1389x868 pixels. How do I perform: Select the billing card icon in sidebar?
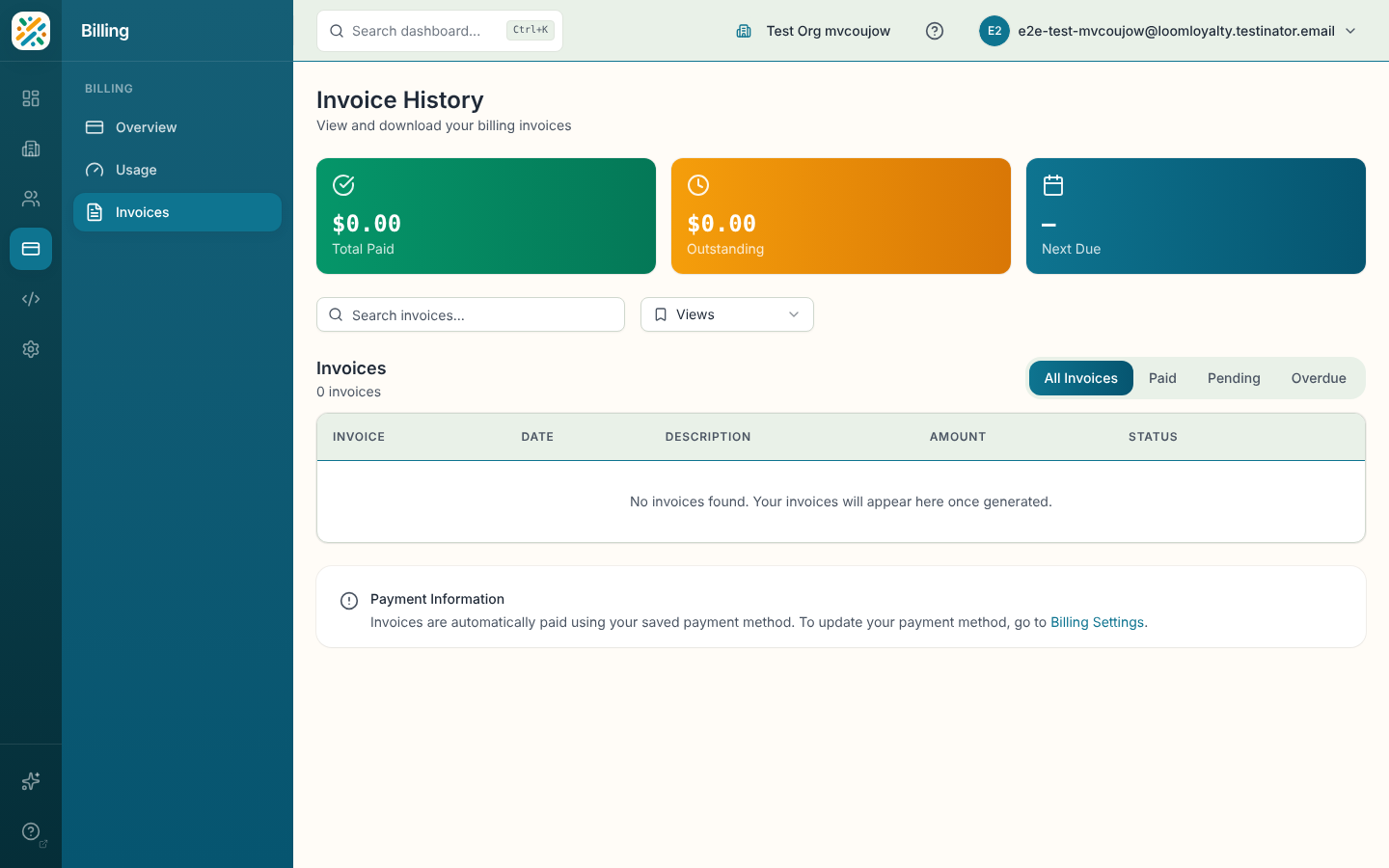point(31,249)
